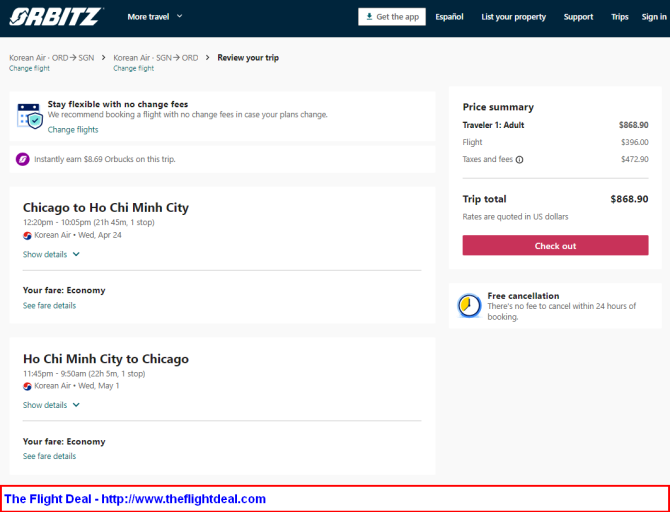The height and width of the screenshot is (512, 670).
Task: Click the Orbitz logo
Action: 56,17
